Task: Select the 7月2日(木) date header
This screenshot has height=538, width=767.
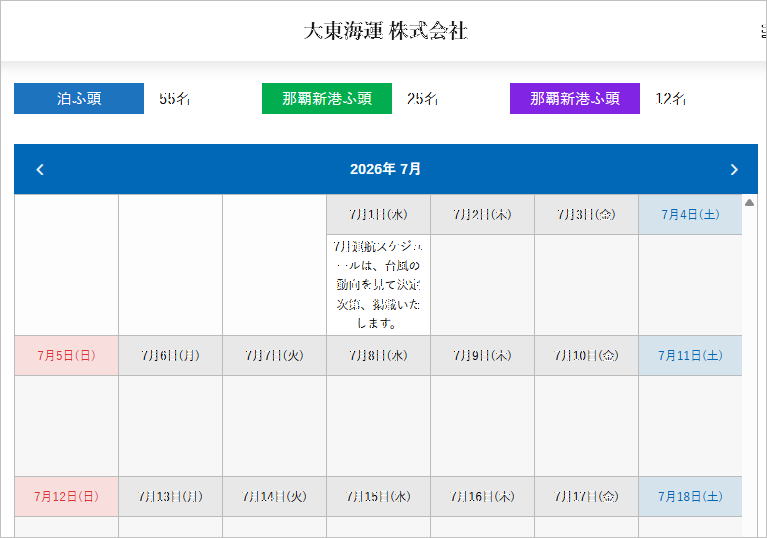Action: (482, 215)
